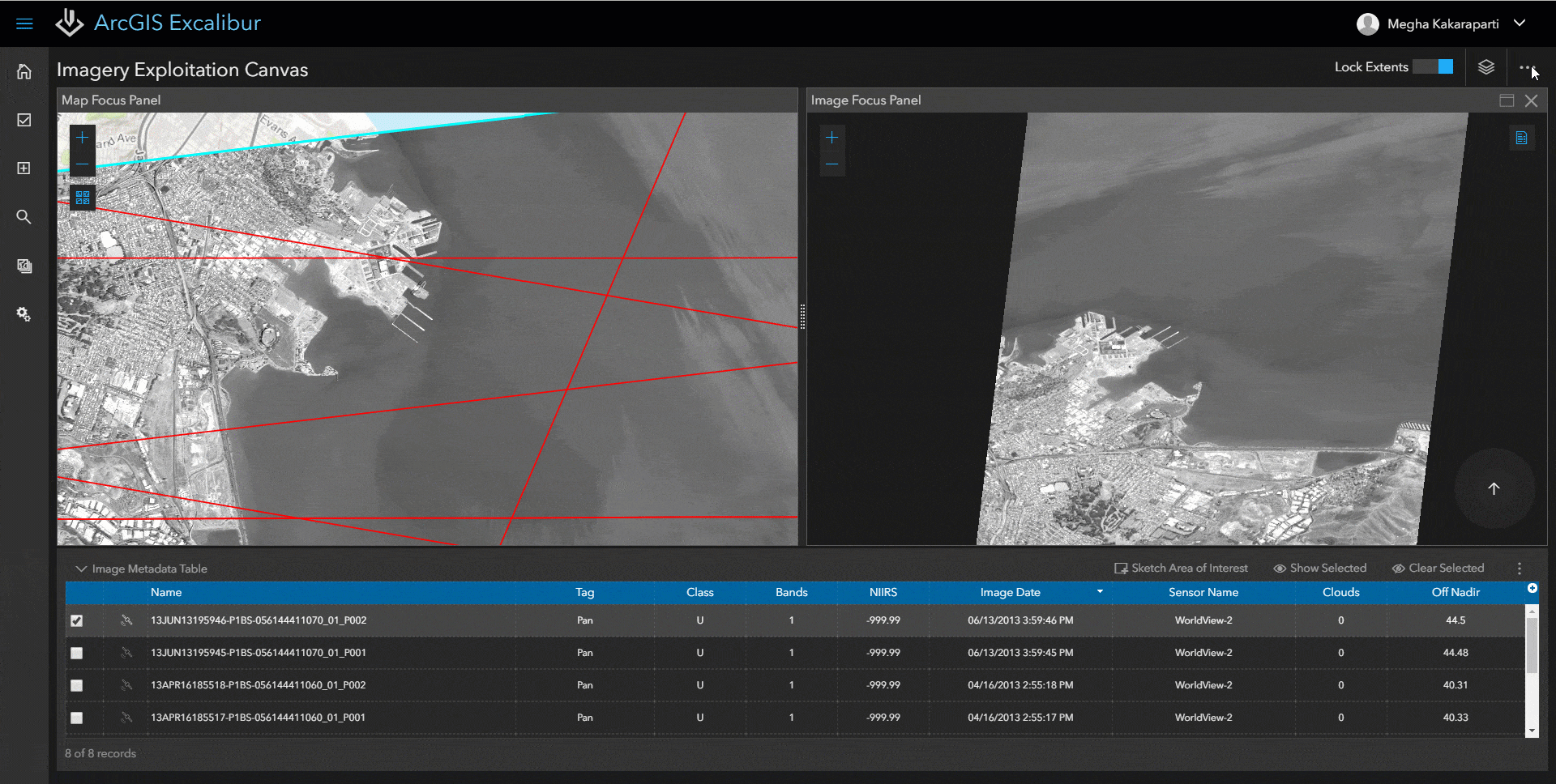
Task: Check the 13APR16185518 image row
Action: (x=77, y=684)
